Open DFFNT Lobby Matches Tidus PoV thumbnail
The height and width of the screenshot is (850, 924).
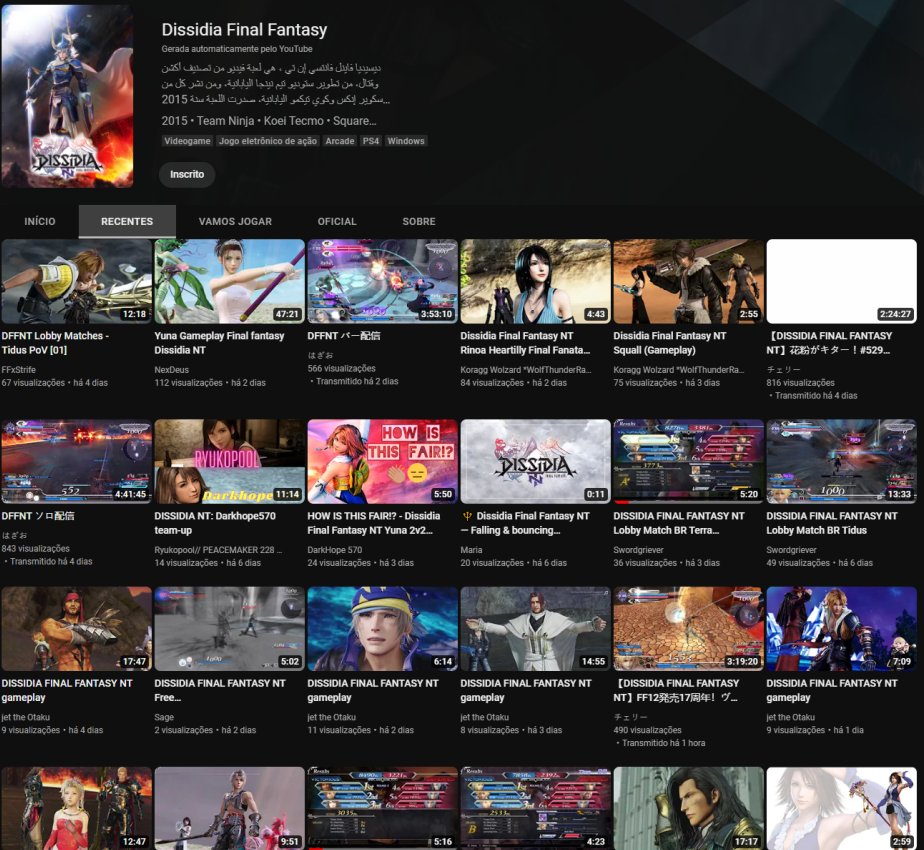77,281
